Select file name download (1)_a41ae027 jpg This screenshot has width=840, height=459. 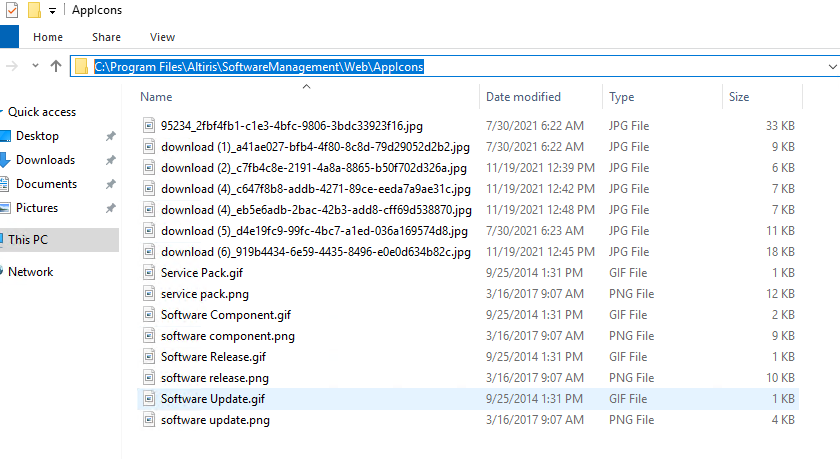pyautogui.click(x=315, y=147)
